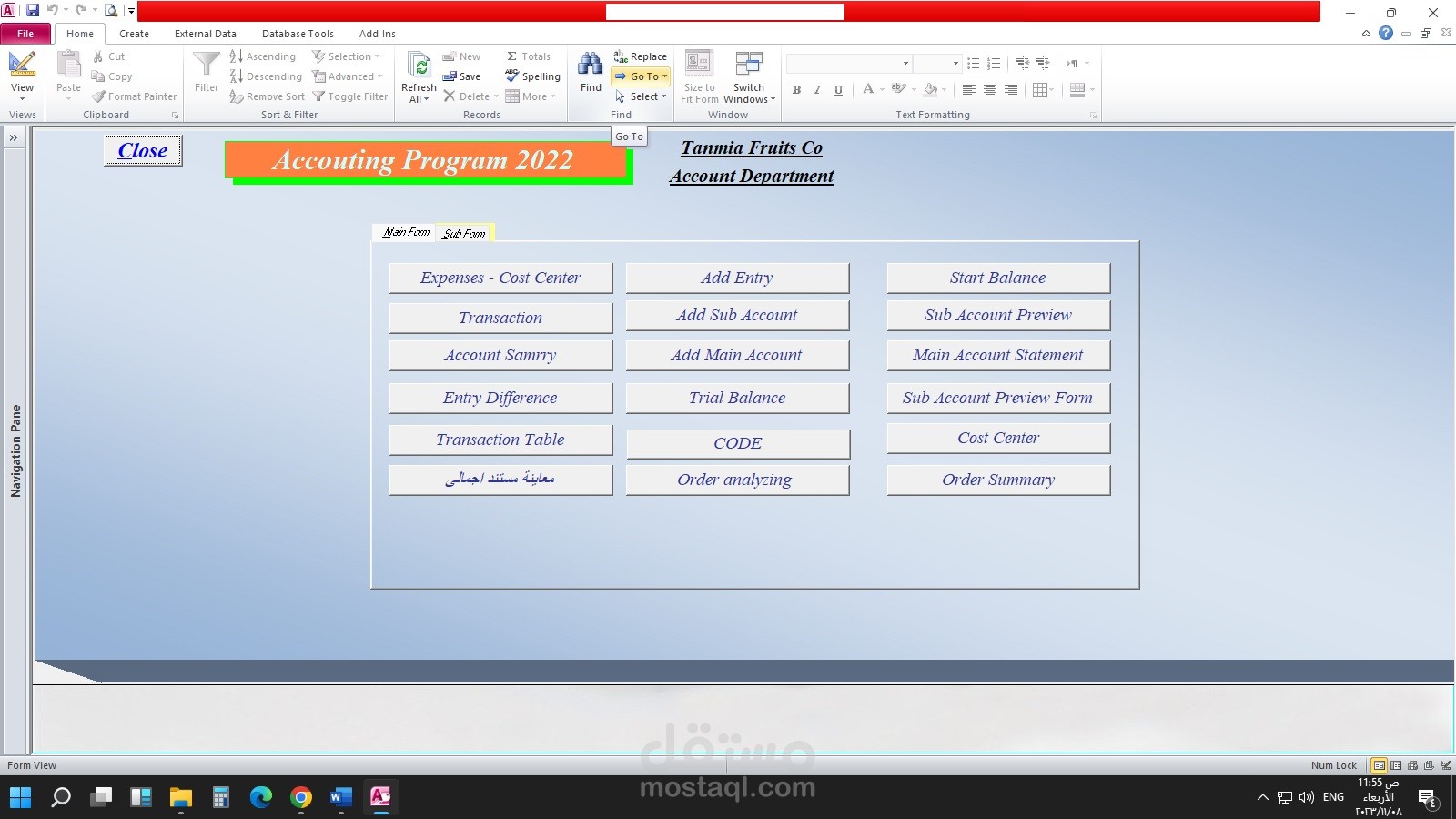Click Remove Sort
Viewport: 1456px width, 819px height.
coord(268,96)
